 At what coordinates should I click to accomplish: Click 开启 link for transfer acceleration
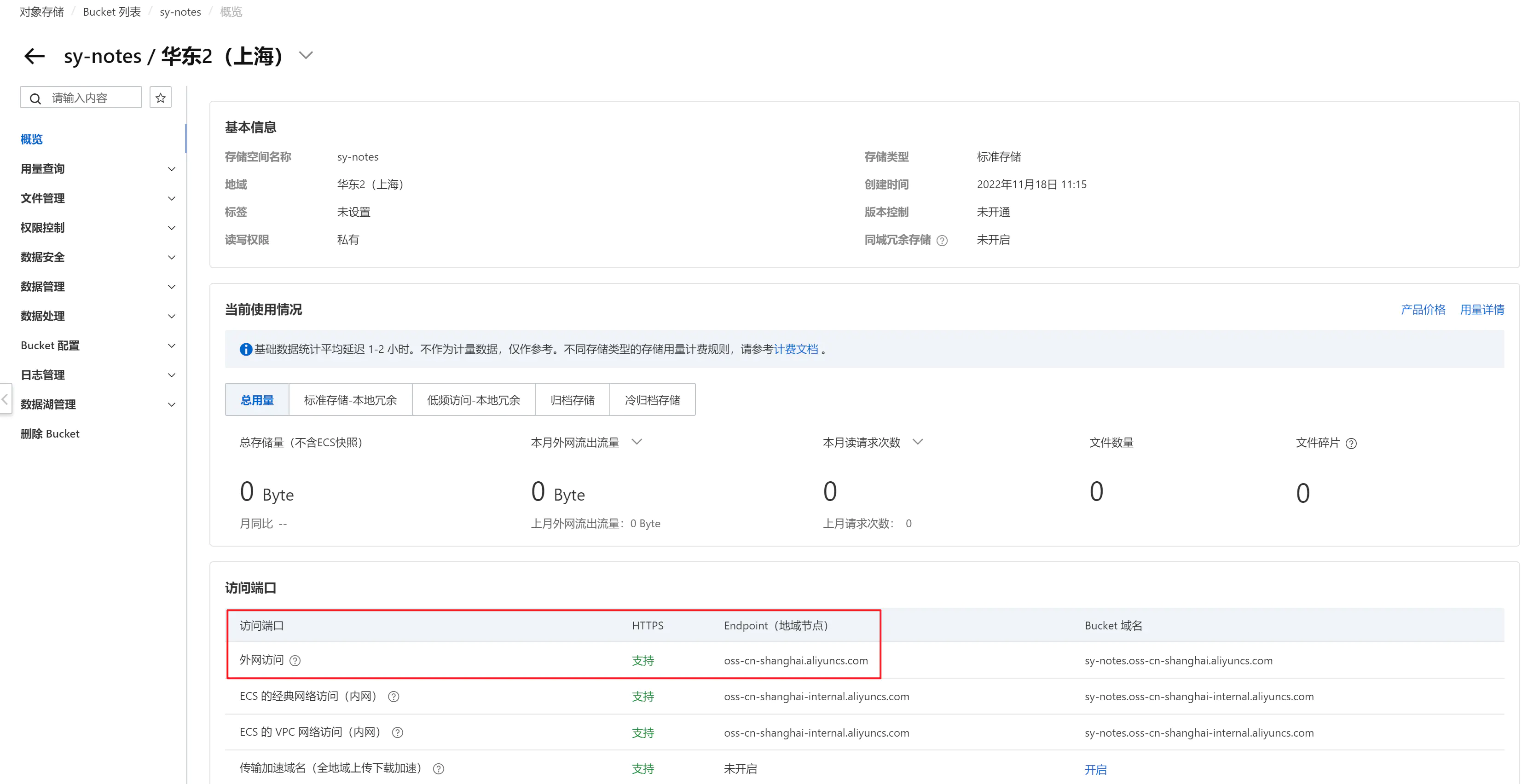pos(1095,769)
